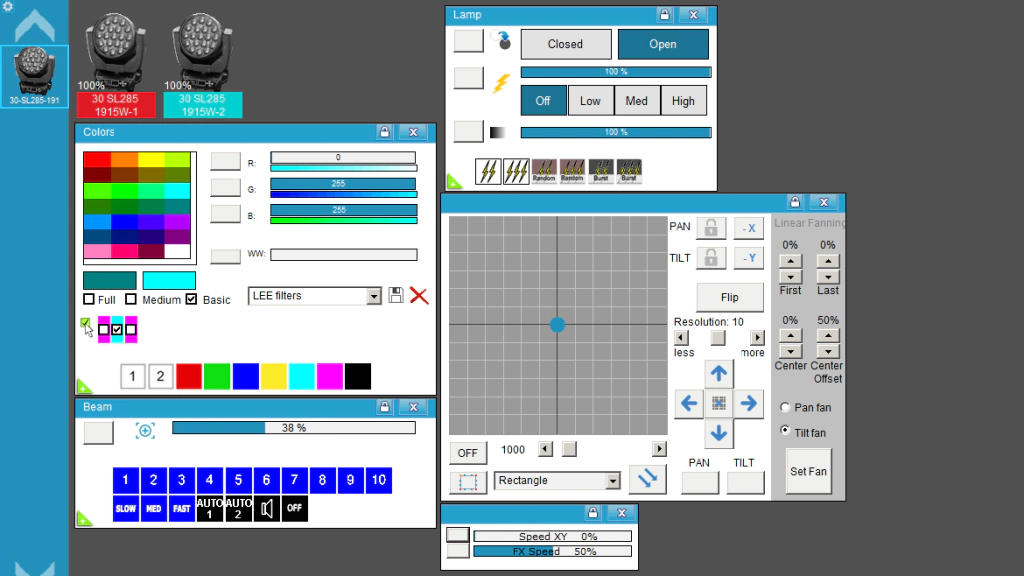This screenshot has width=1024, height=576.
Task: Enable the Full color checkbox
Action: click(x=89, y=299)
